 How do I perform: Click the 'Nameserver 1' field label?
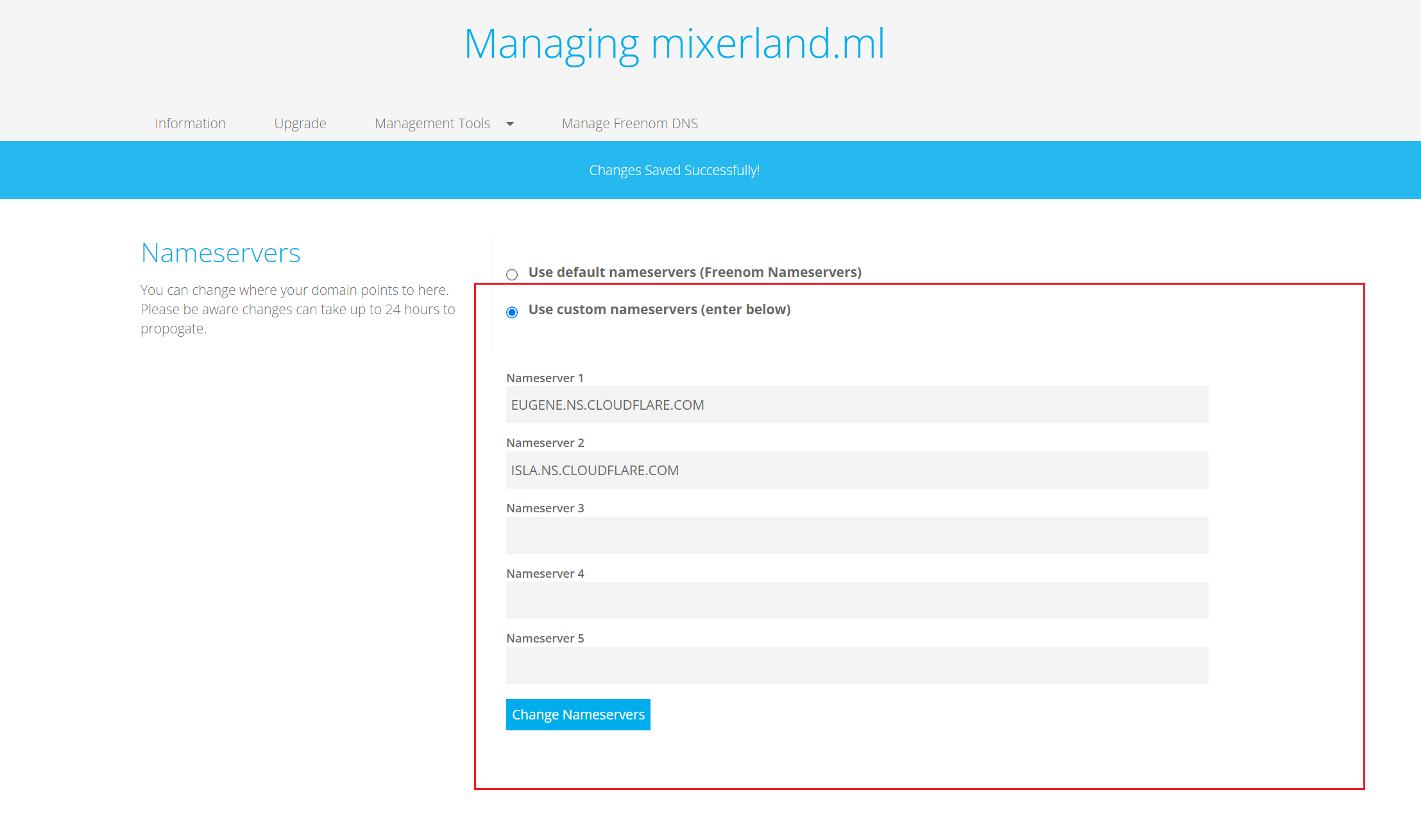545,378
